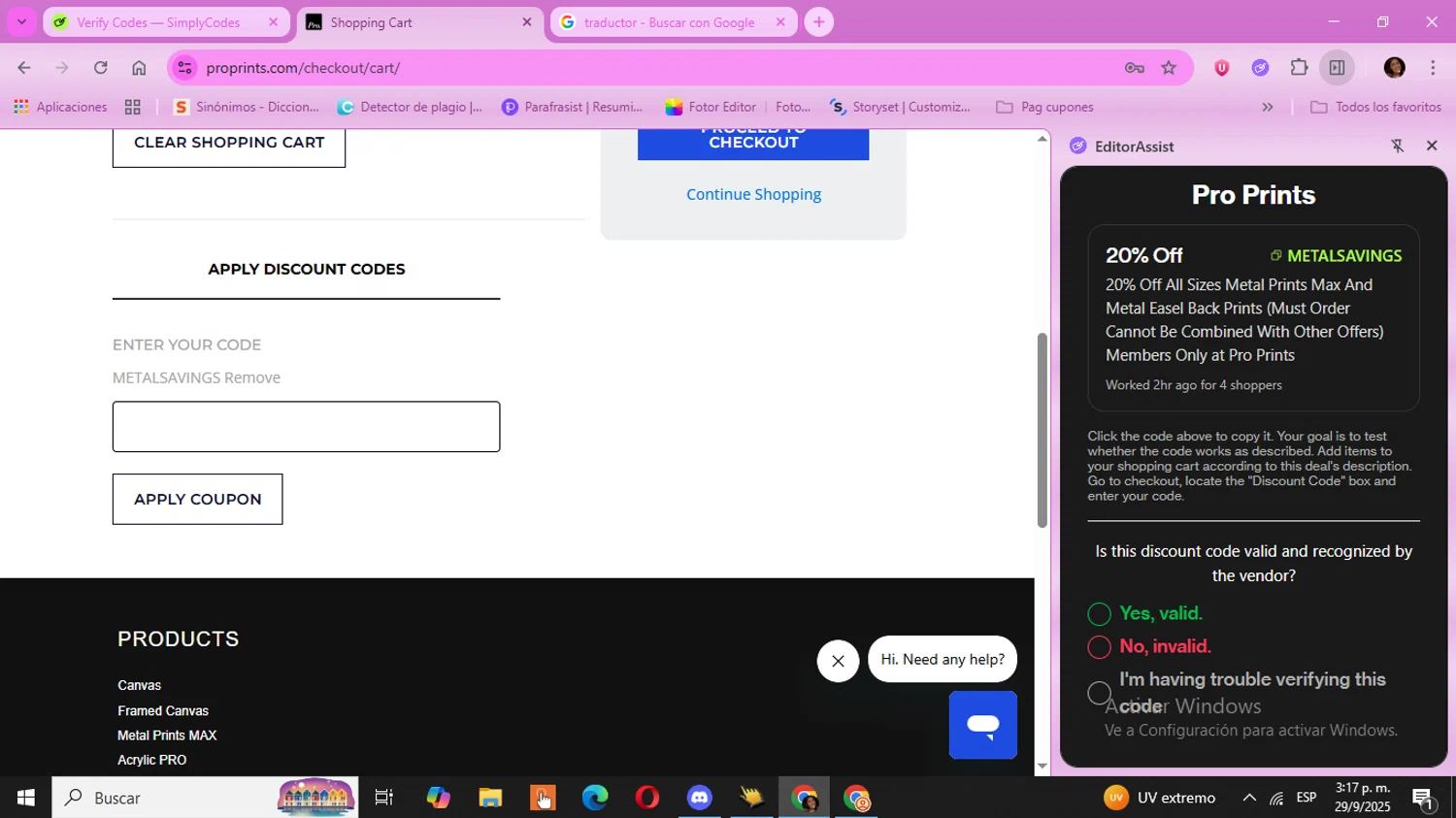Show hidden system tray icons
The image size is (1456, 818).
coord(1249,798)
